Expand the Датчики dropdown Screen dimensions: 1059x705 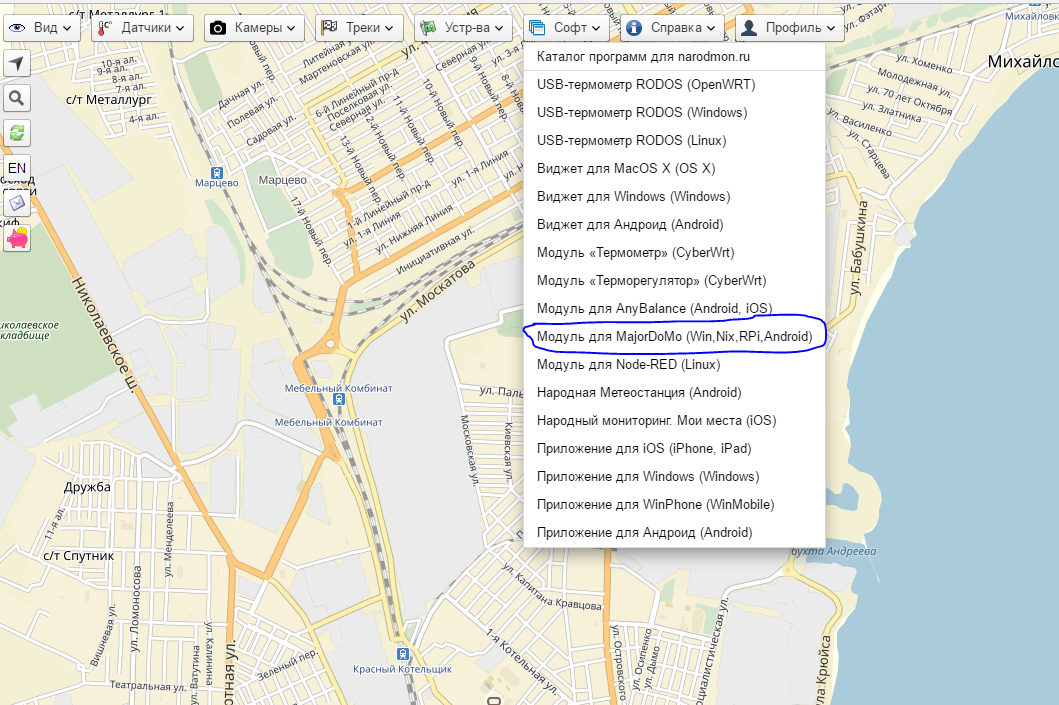pos(143,28)
